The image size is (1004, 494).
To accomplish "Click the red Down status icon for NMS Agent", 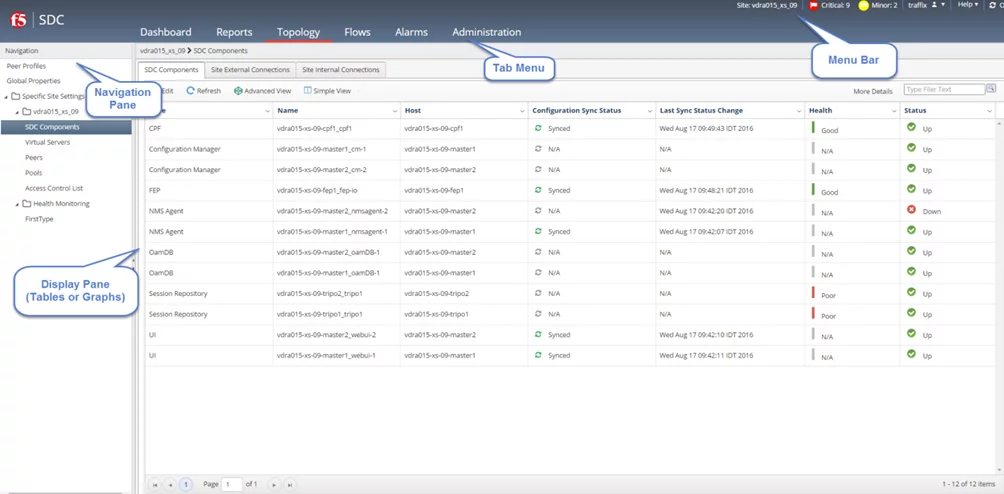I will 911,210.
